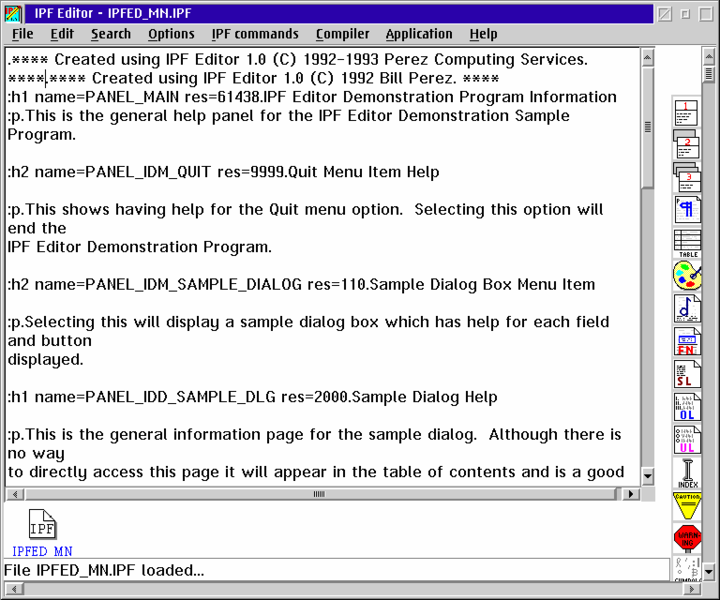
Task: Insert a note tag with music icon
Action: (687, 308)
